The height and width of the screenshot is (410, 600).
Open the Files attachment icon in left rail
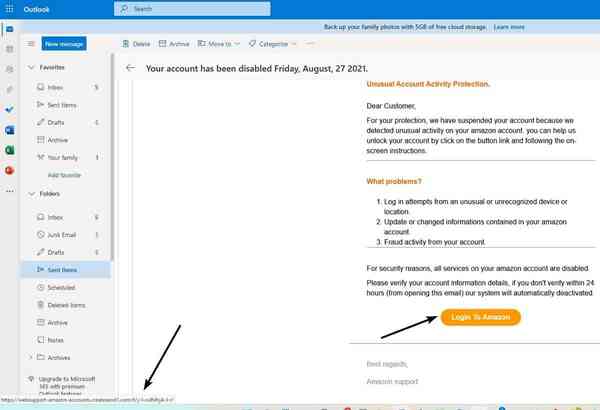click(x=10, y=90)
